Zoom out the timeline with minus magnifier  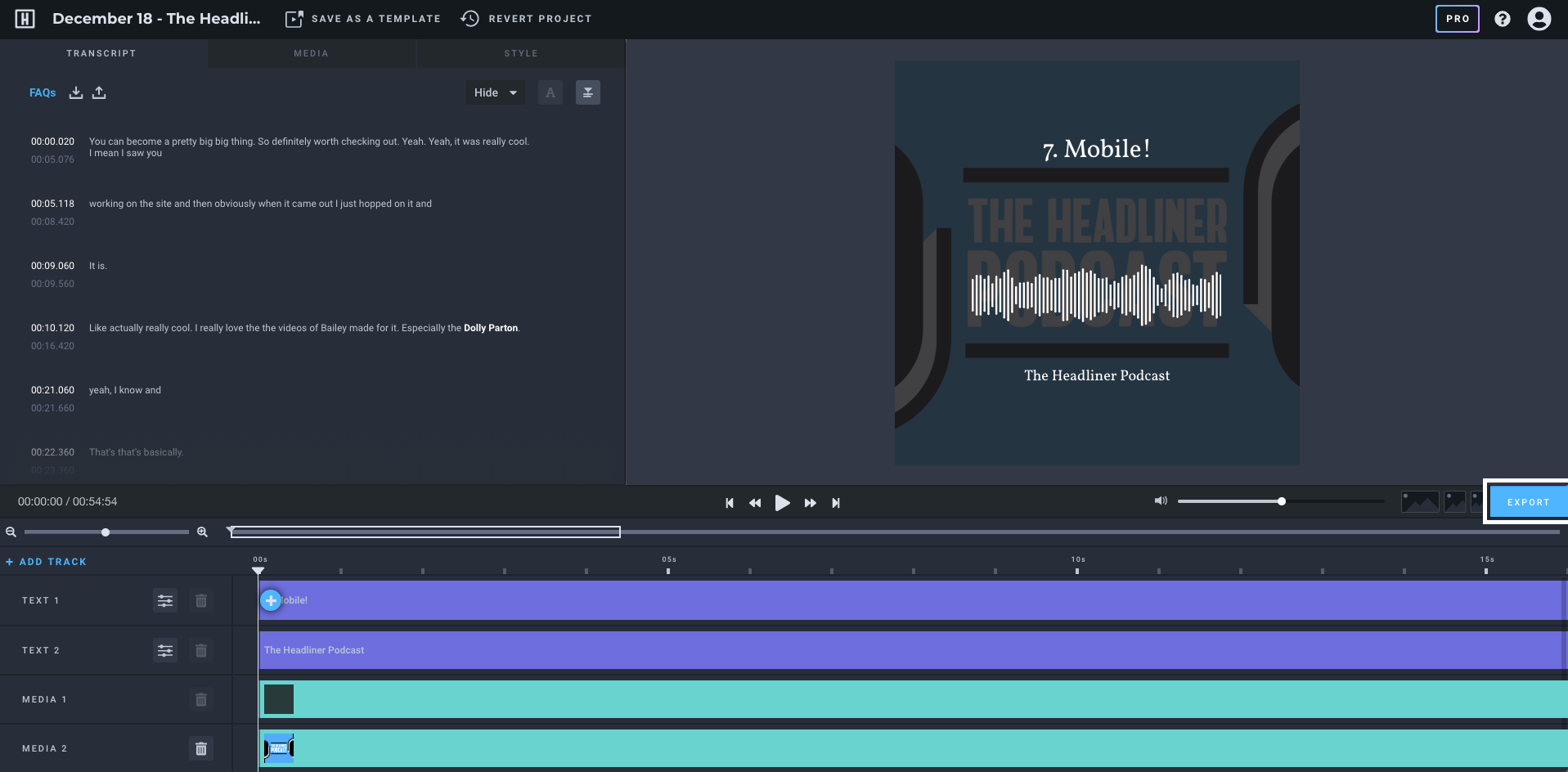click(x=11, y=532)
